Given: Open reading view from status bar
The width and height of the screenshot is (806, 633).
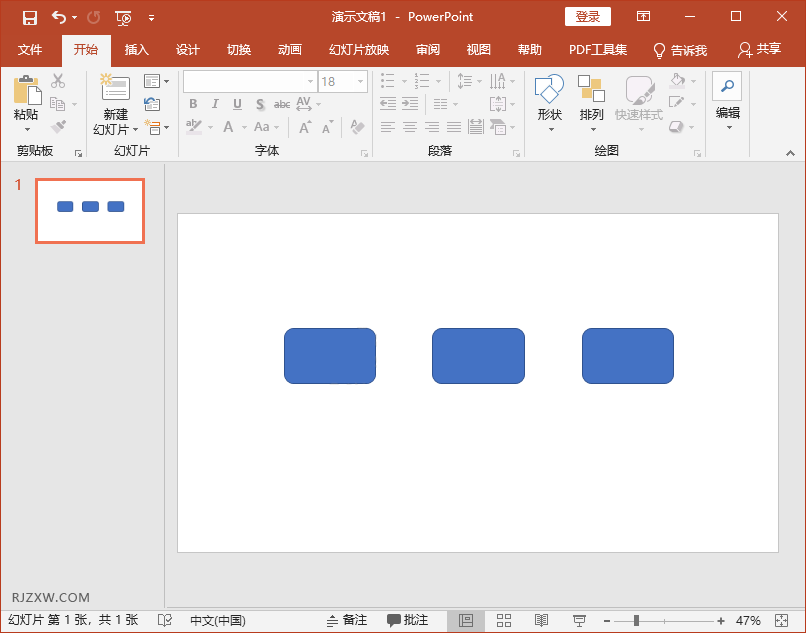Looking at the screenshot, I should [x=541, y=621].
